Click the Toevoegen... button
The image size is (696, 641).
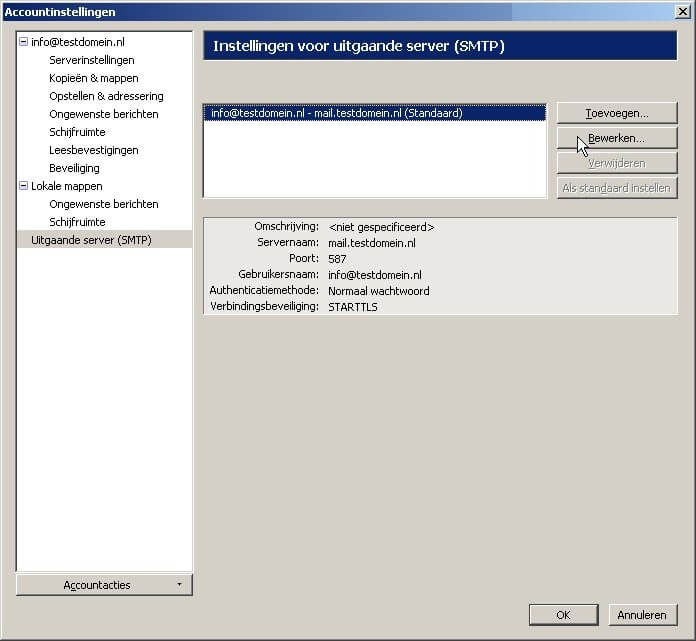[617, 113]
